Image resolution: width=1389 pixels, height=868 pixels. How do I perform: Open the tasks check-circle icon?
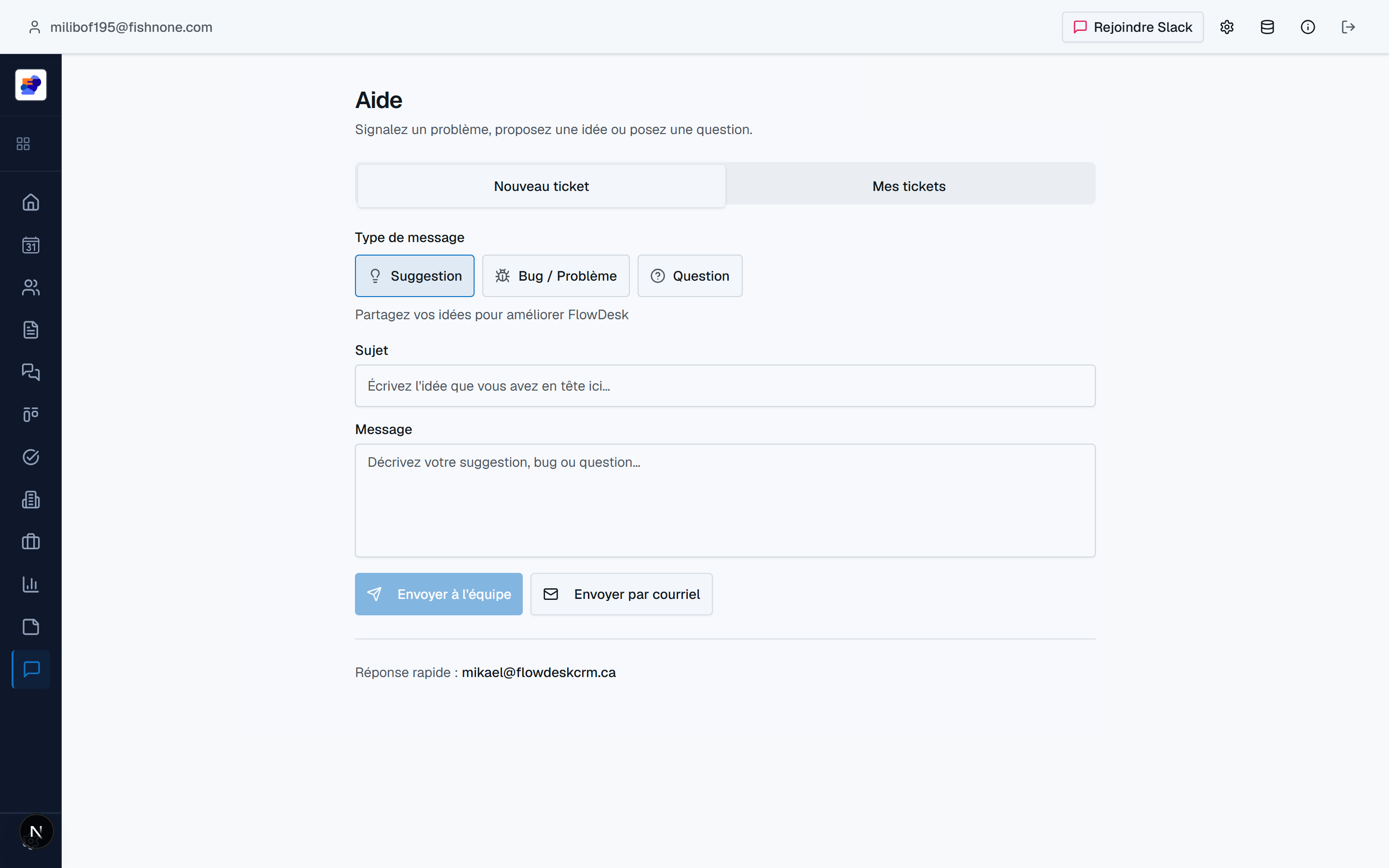click(x=31, y=457)
